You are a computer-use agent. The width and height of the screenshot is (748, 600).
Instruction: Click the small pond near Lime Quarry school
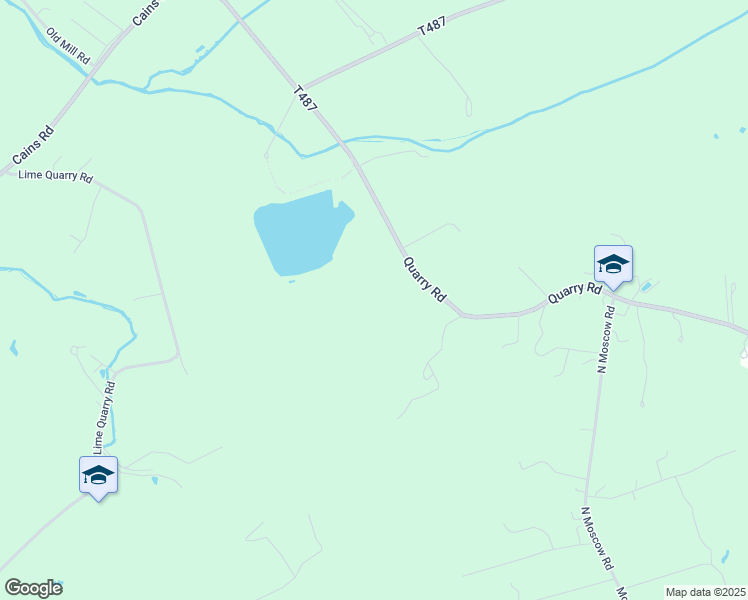click(155, 480)
